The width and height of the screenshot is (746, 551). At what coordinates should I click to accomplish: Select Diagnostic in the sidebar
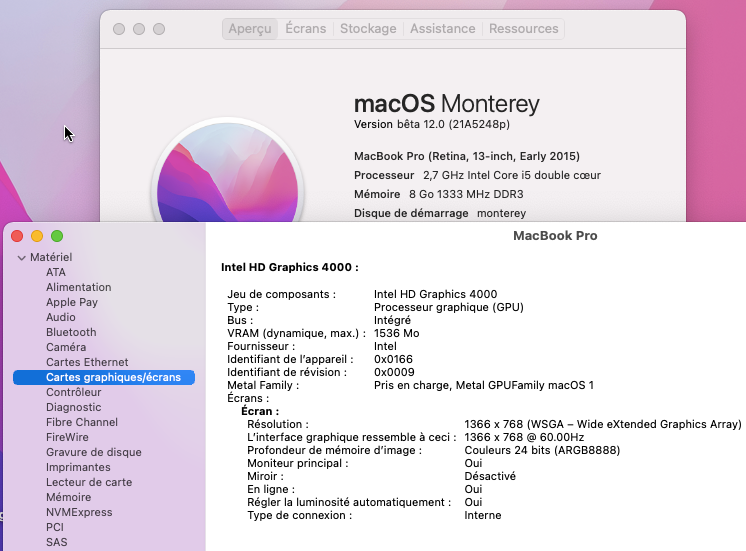[73, 407]
